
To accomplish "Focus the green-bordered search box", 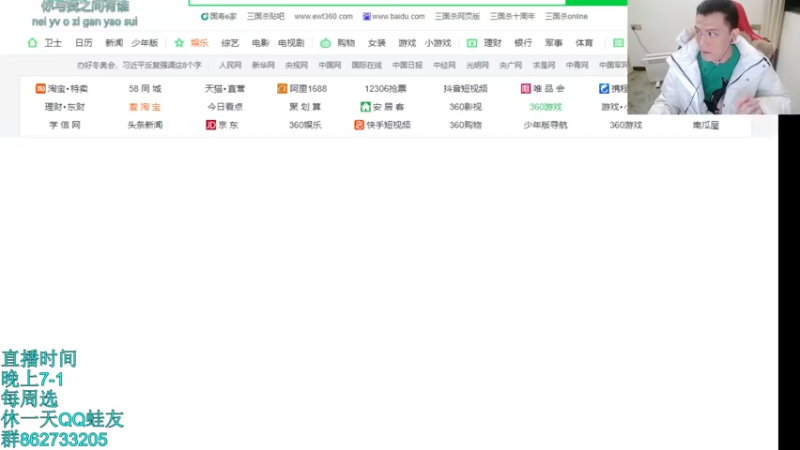I will (x=377, y=3).
